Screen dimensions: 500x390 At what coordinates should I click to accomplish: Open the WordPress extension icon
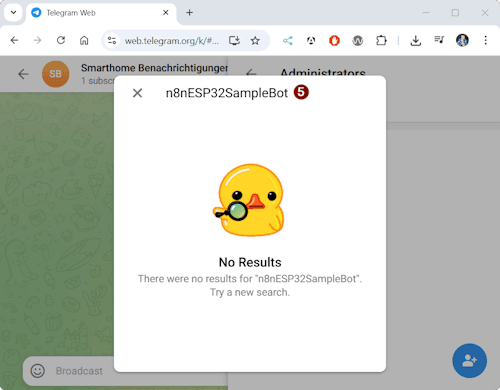click(x=358, y=41)
